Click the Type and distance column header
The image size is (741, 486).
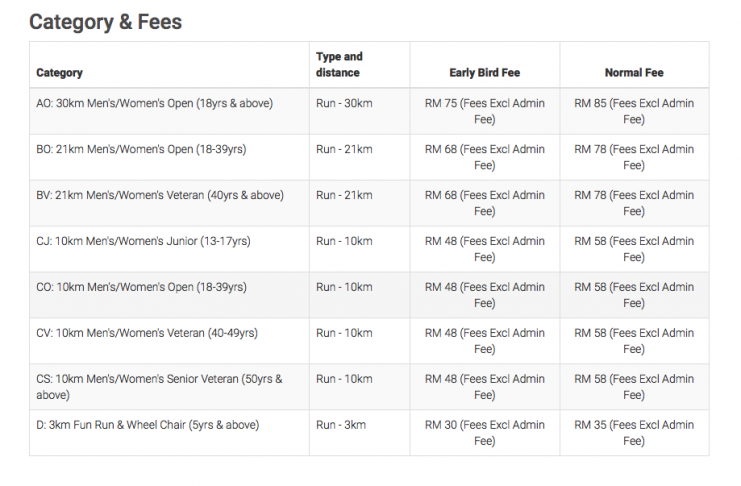coord(339,65)
